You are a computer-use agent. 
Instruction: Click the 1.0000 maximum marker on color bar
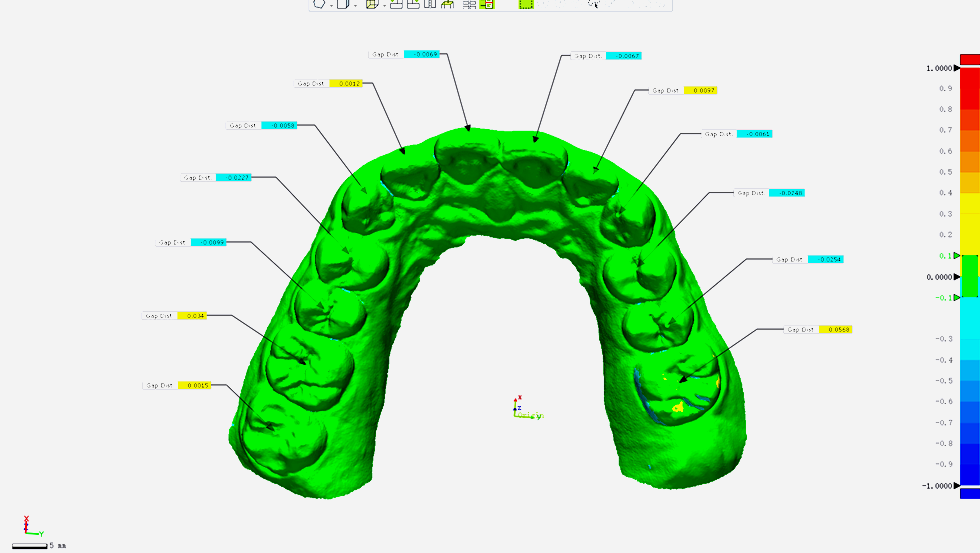[939, 68]
